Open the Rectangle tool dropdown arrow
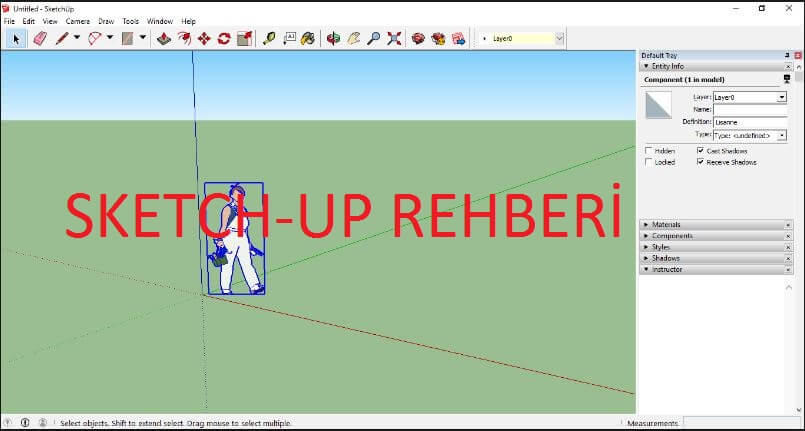Viewport: 805px width, 431px height. [x=143, y=37]
